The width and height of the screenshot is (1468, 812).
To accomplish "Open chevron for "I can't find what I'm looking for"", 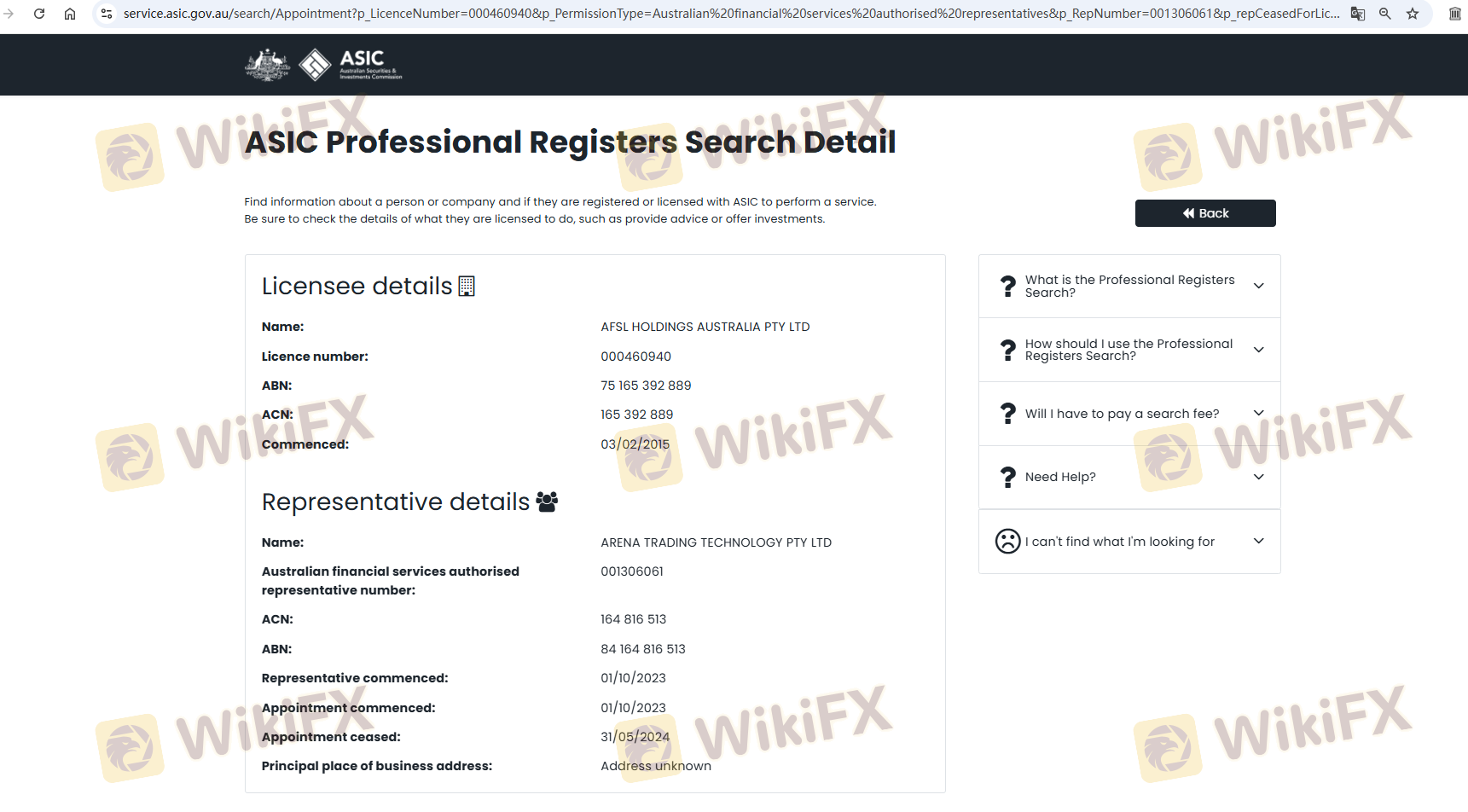I will pyautogui.click(x=1258, y=542).
